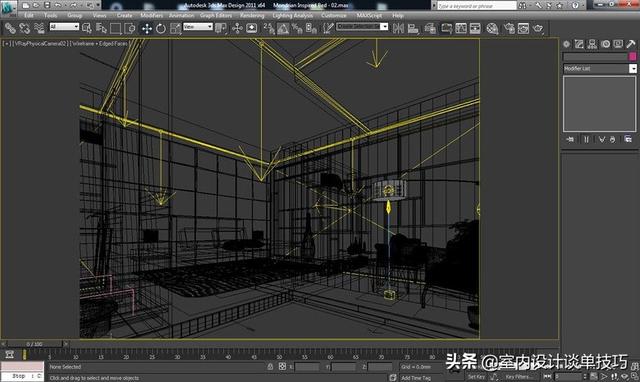Select the Bind to Space Warp tool
Image resolution: width=640 pixels, height=382 pixels.
click(x=39, y=28)
